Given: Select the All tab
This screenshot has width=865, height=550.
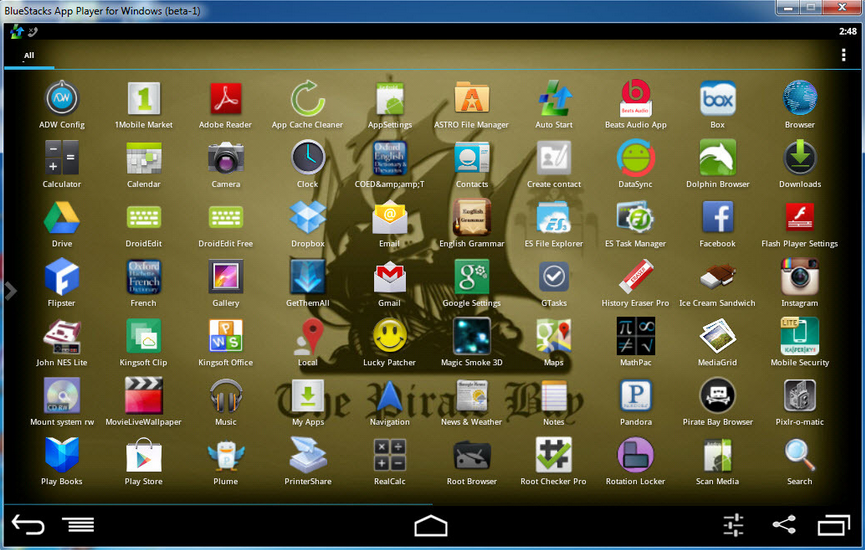Looking at the screenshot, I should coord(29,55).
